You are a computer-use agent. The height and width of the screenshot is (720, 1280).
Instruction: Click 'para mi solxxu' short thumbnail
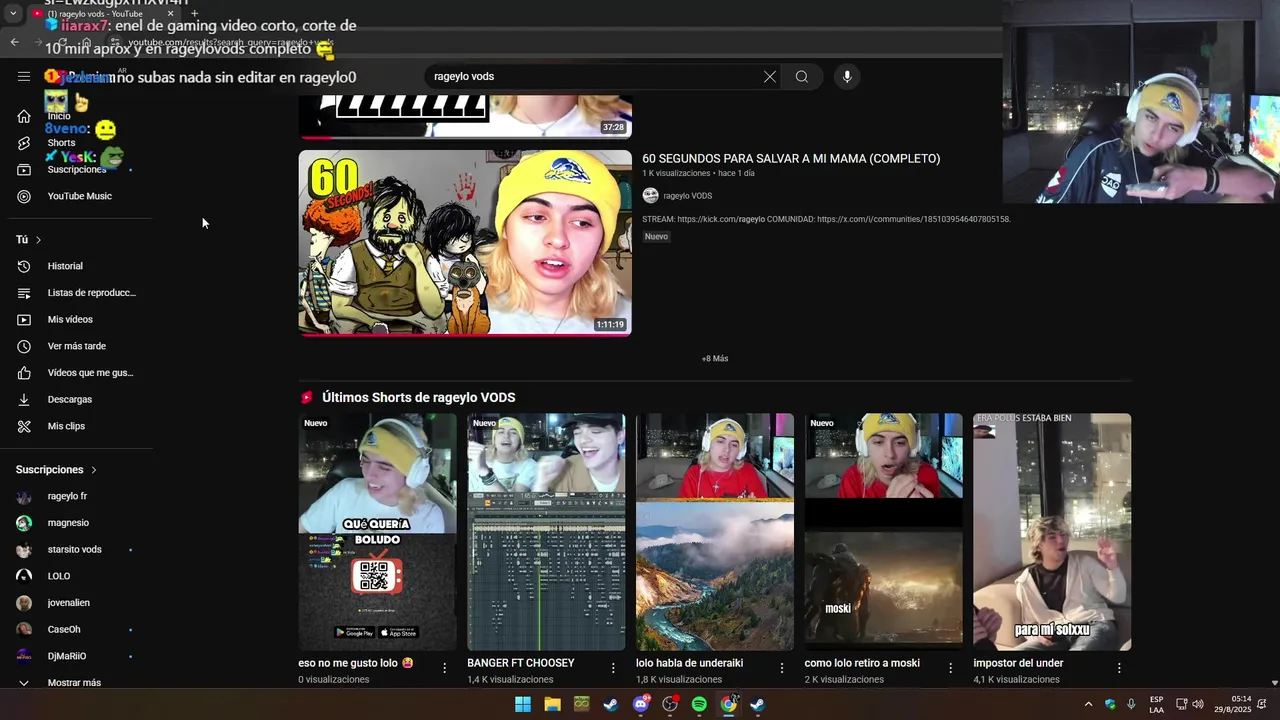(1052, 532)
